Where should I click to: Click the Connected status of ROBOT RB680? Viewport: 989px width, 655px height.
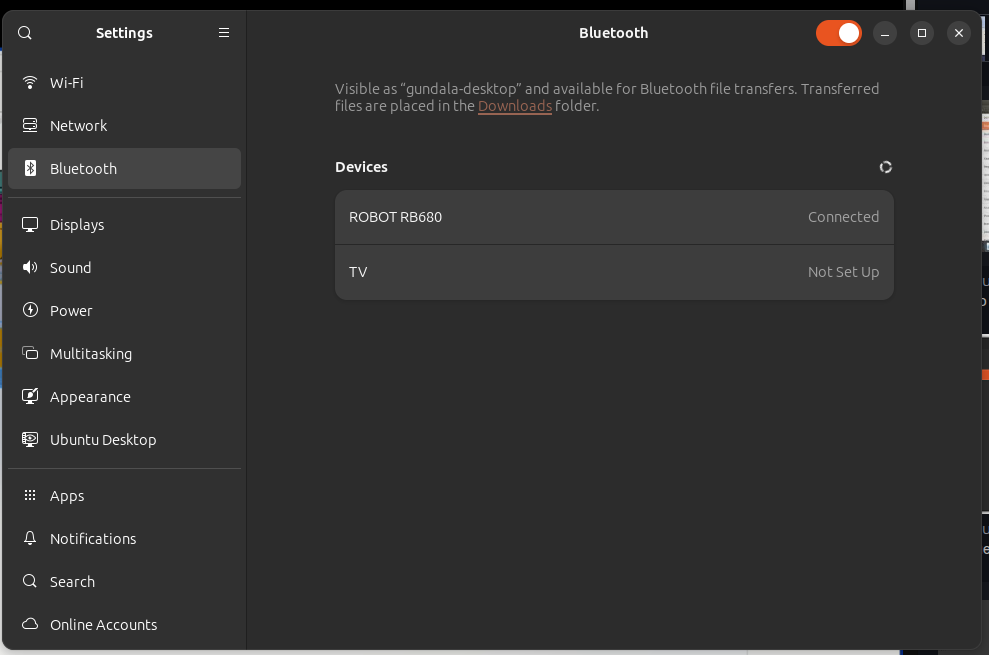[843, 217]
